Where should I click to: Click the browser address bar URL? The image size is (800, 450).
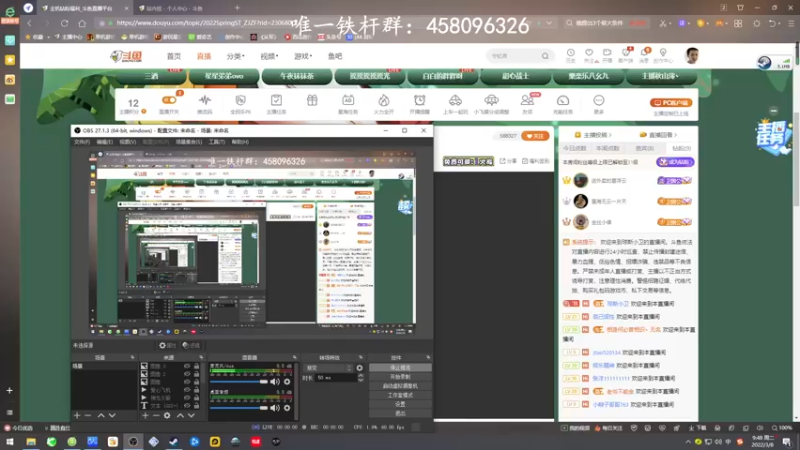(x=204, y=23)
